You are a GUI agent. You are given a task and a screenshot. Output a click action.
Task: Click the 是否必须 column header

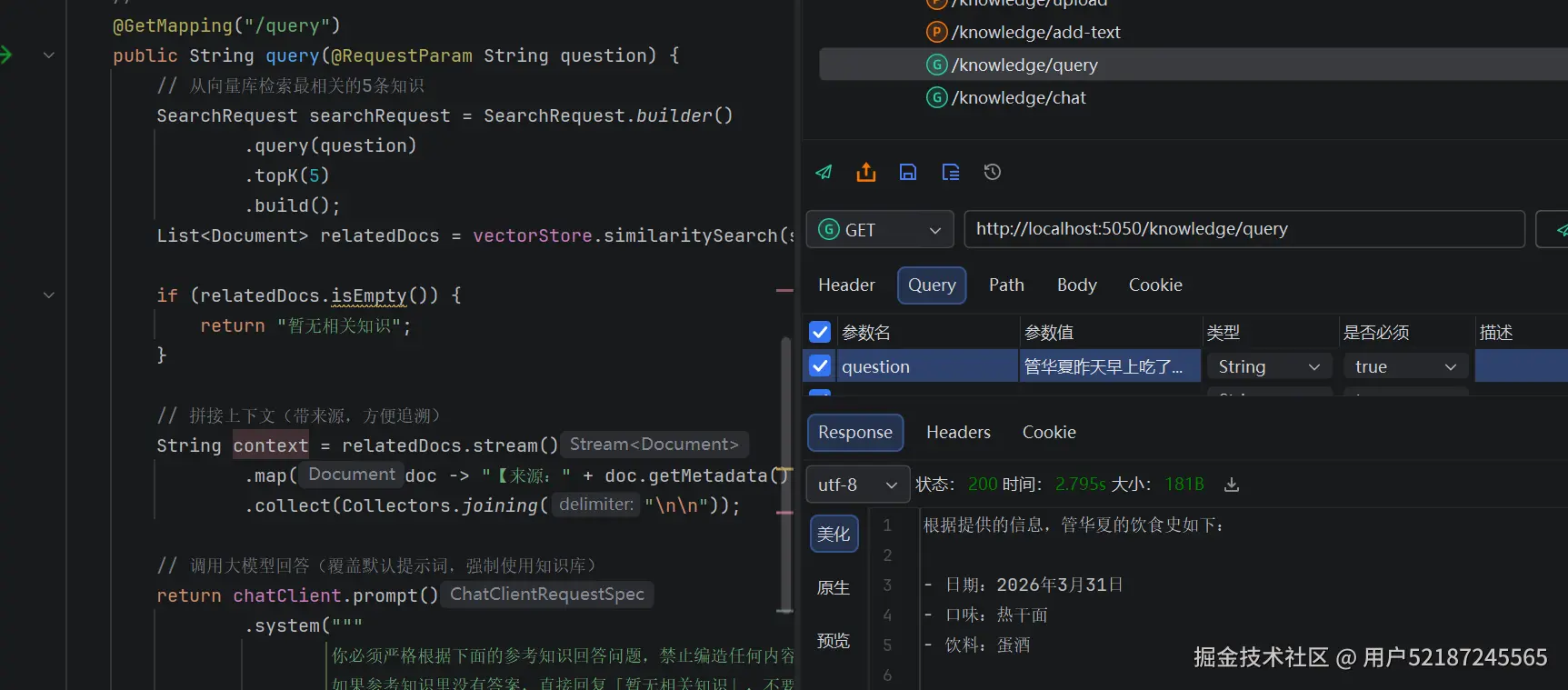point(1376,333)
